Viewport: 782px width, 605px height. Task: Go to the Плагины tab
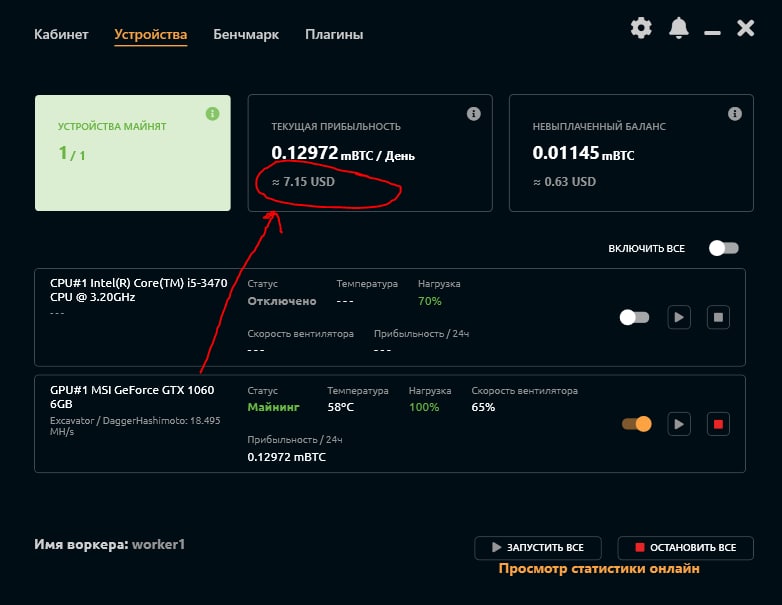pyautogui.click(x=334, y=34)
